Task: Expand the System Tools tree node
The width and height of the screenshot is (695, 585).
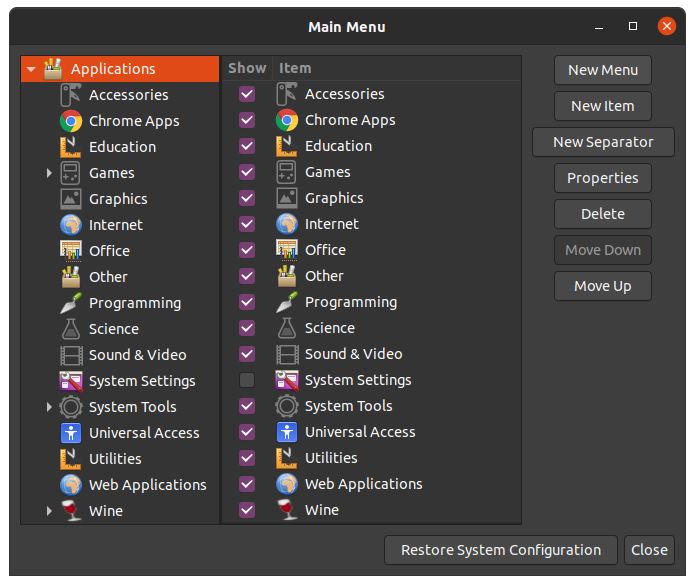Action: click(x=49, y=407)
